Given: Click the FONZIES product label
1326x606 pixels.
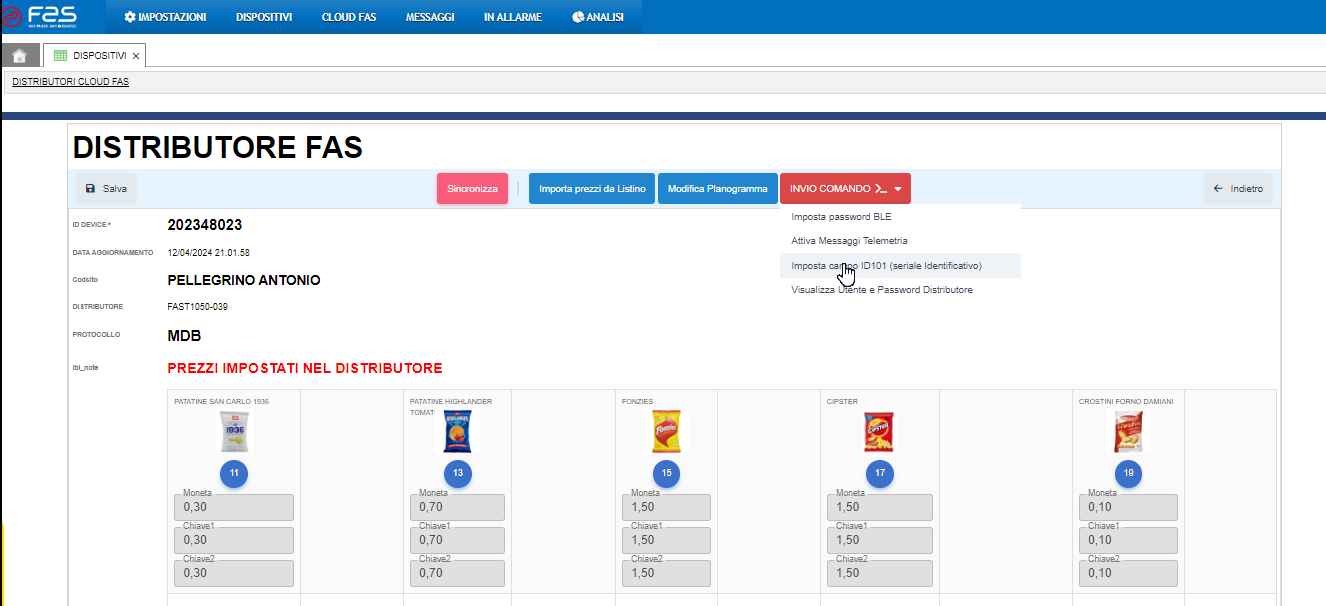Looking at the screenshot, I should pyautogui.click(x=637, y=401).
